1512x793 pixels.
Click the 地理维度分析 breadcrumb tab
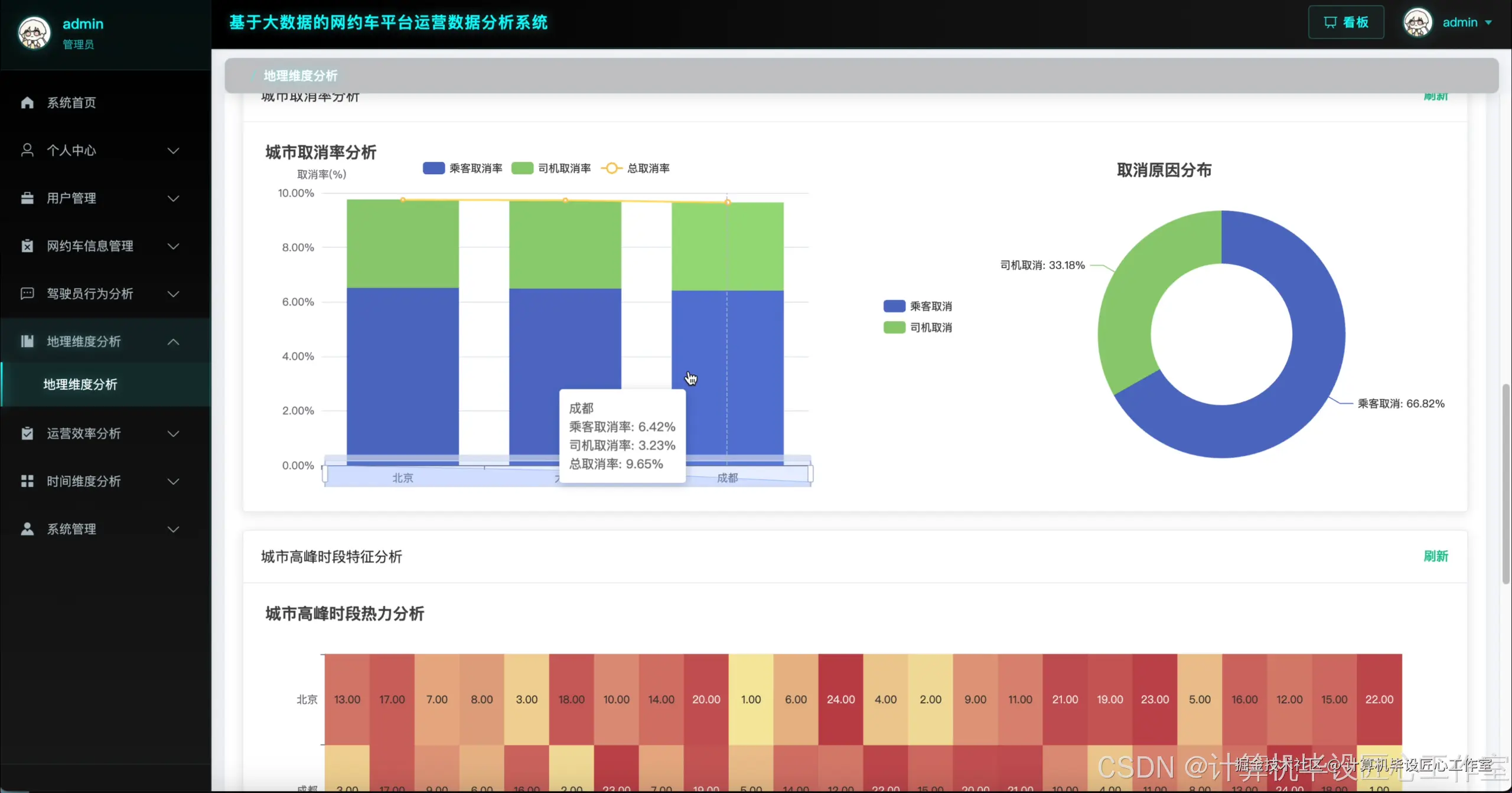[300, 76]
